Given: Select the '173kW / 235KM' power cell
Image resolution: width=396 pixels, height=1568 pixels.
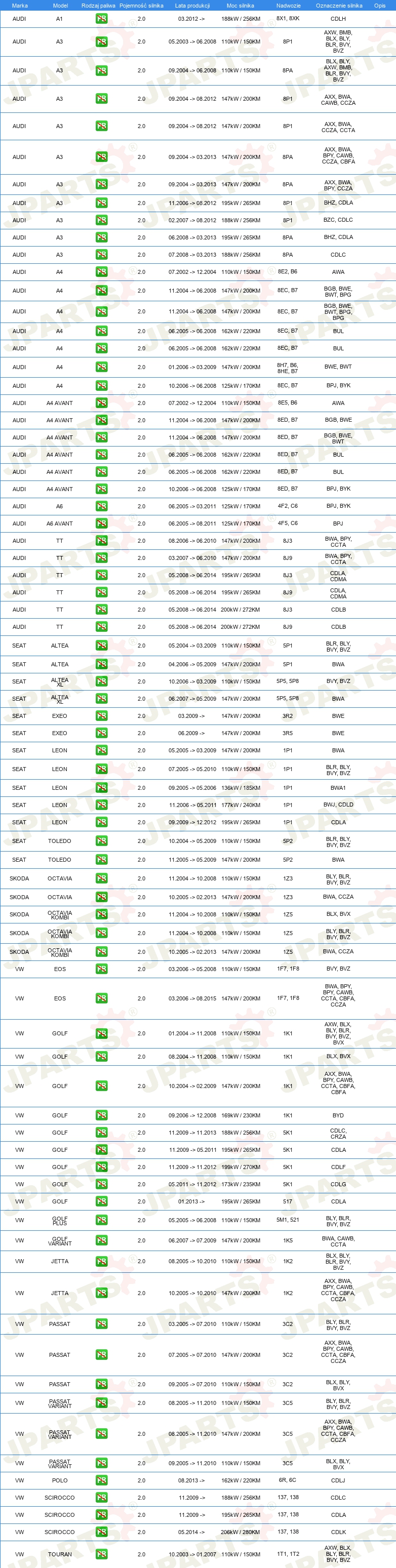Looking at the screenshot, I should click(x=241, y=1185).
